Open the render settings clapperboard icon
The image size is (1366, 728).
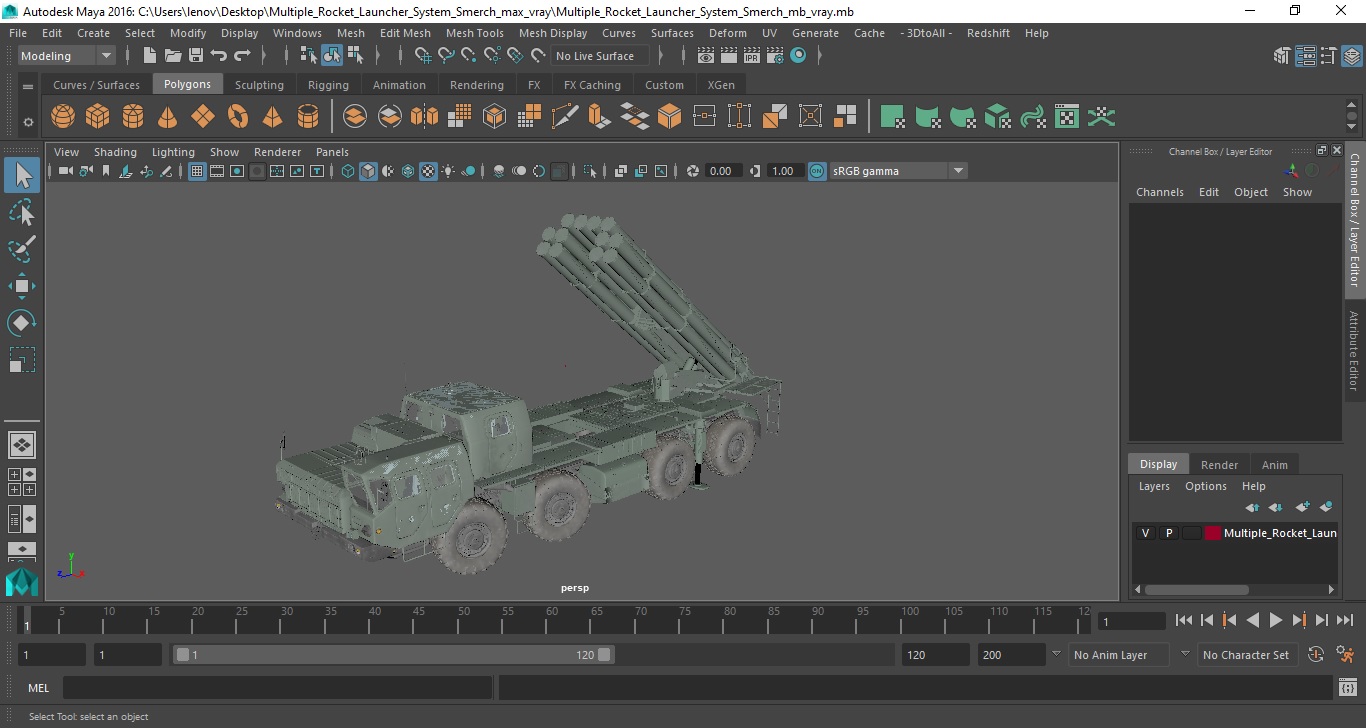(776, 56)
